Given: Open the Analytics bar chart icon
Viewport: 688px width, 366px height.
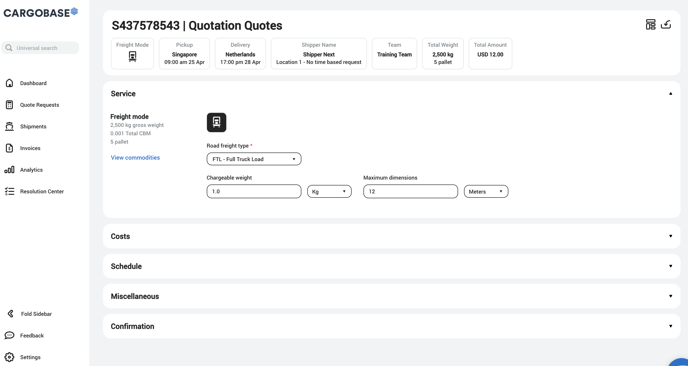Looking at the screenshot, I should pyautogui.click(x=9, y=170).
